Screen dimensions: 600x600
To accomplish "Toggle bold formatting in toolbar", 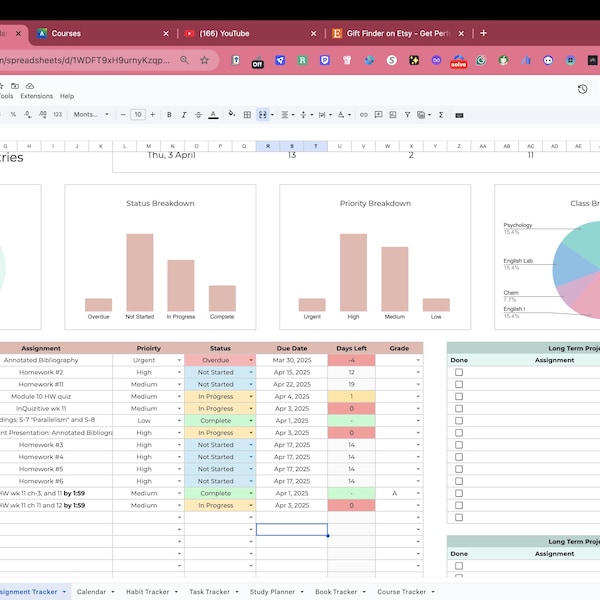I will tap(169, 115).
